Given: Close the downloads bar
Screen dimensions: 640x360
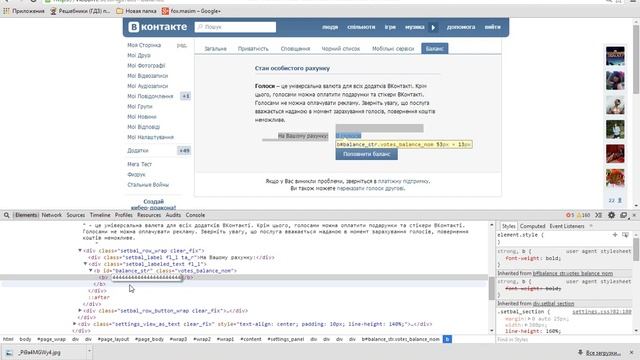Looking at the screenshot, I should coord(631,352).
